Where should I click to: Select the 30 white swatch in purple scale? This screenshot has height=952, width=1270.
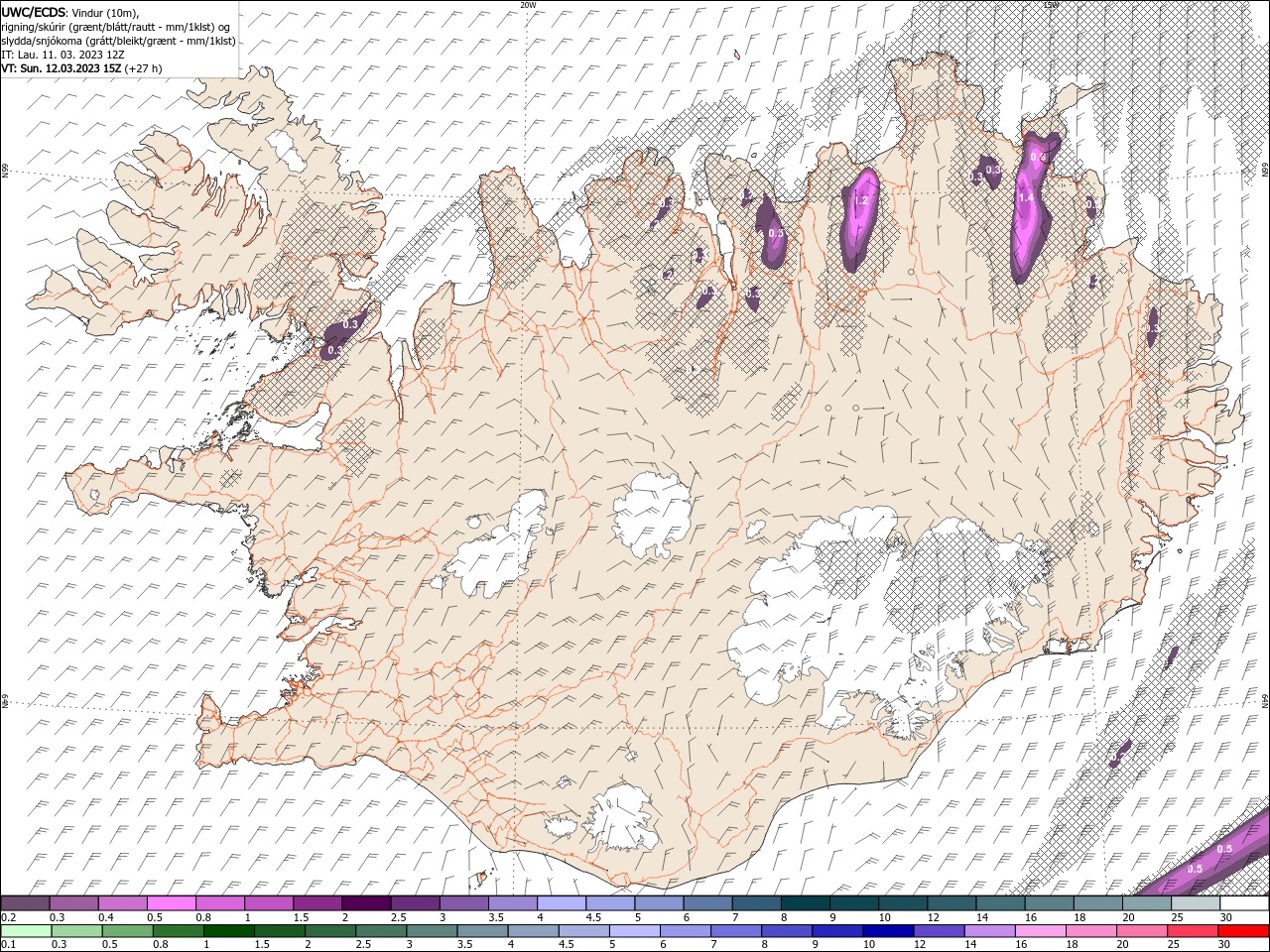1245,903
